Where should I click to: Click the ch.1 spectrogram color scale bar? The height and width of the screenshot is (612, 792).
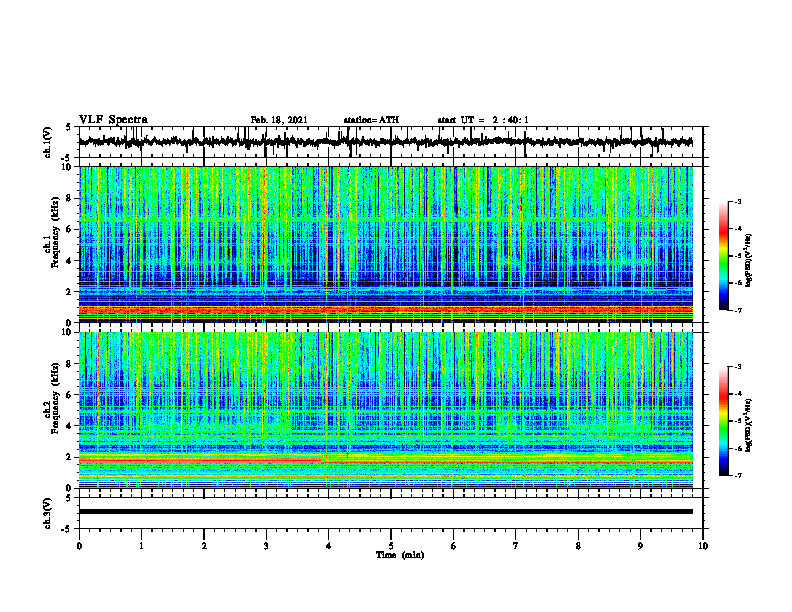click(723, 256)
